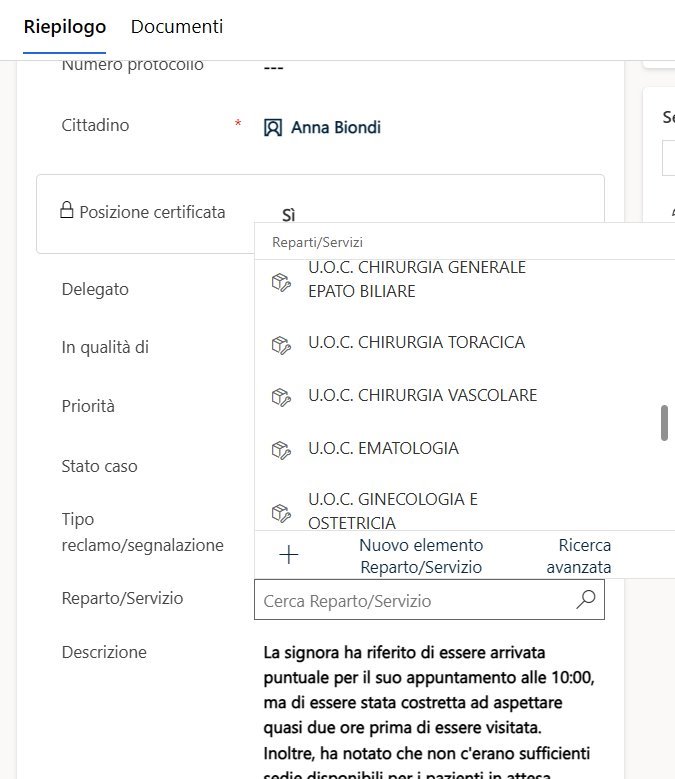The width and height of the screenshot is (675, 779).
Task: Click the lock icon by Posizione certificata
Action: pos(67,211)
